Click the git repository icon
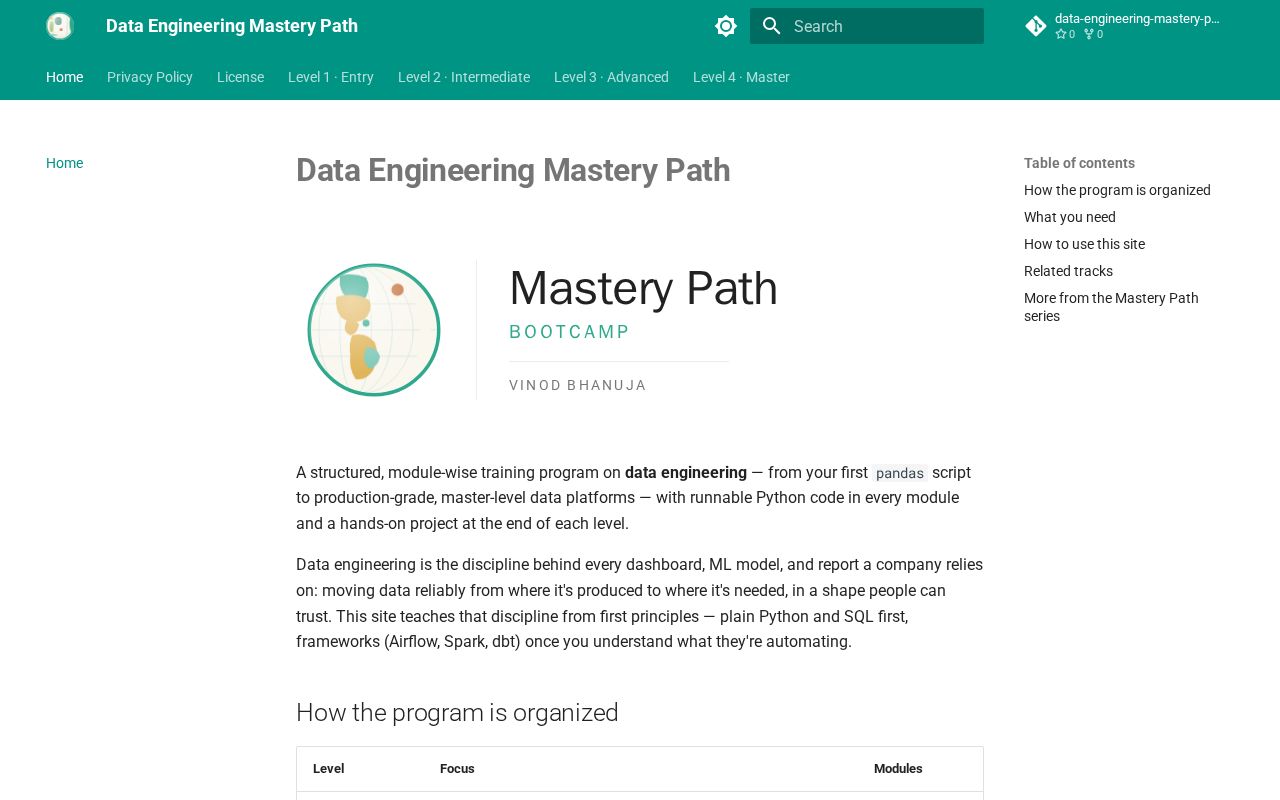The width and height of the screenshot is (1280, 800). [x=1036, y=26]
